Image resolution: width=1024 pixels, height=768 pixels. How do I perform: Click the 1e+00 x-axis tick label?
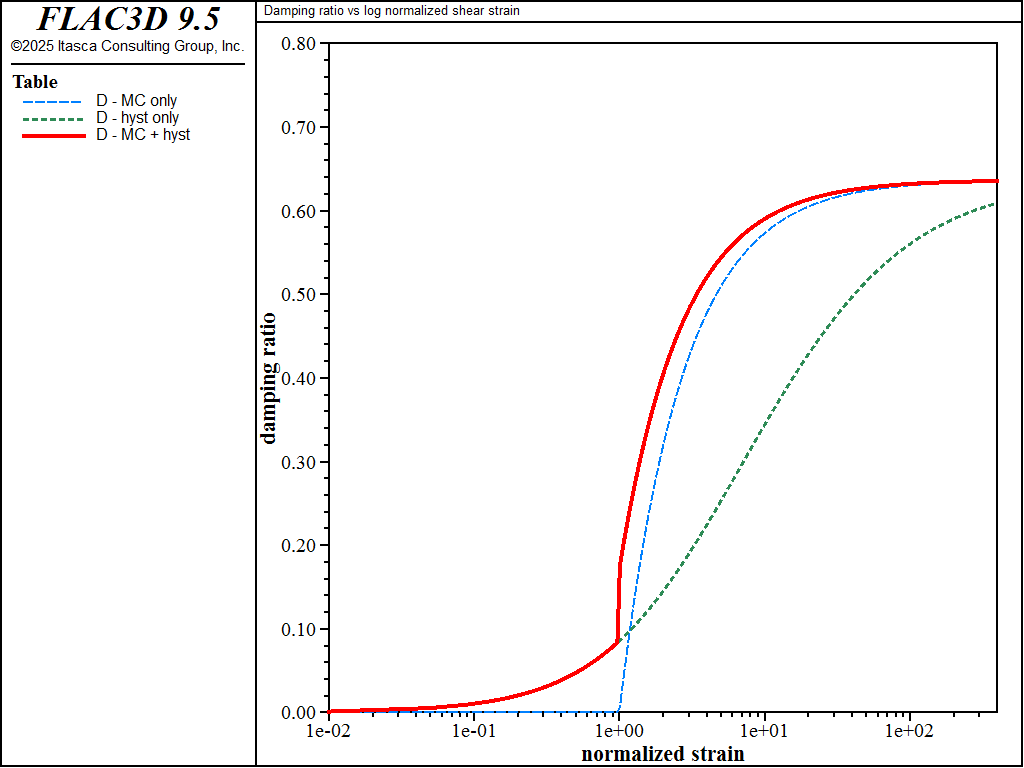[x=618, y=731]
